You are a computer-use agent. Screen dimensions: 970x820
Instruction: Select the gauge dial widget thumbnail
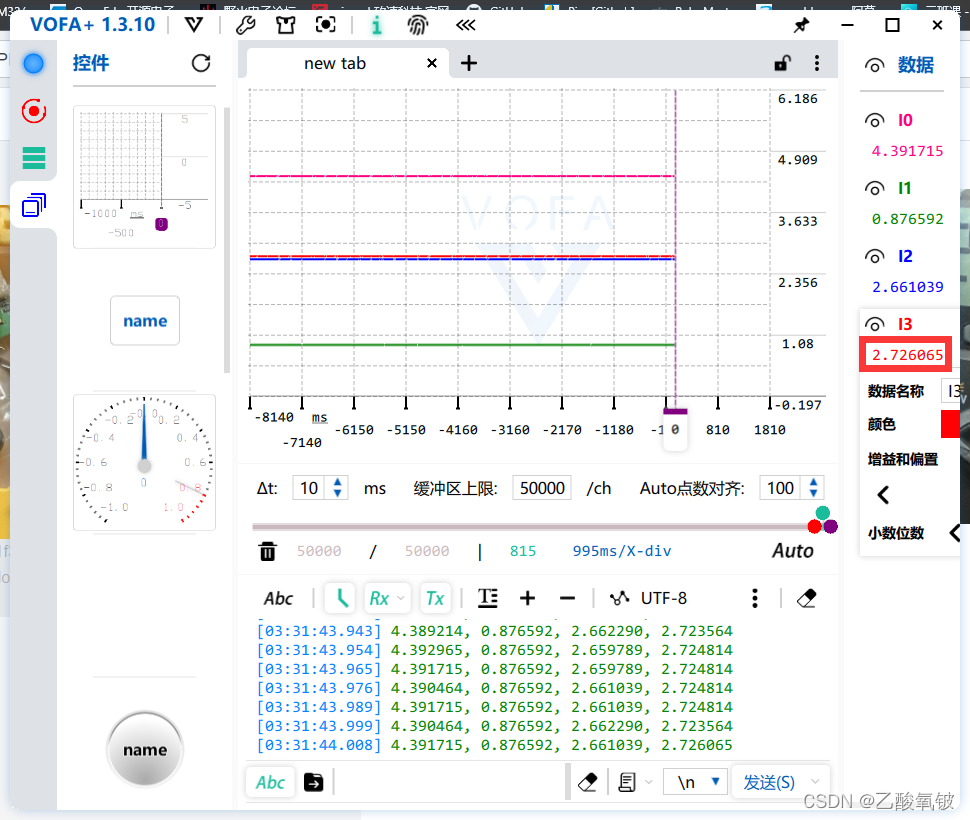144,463
